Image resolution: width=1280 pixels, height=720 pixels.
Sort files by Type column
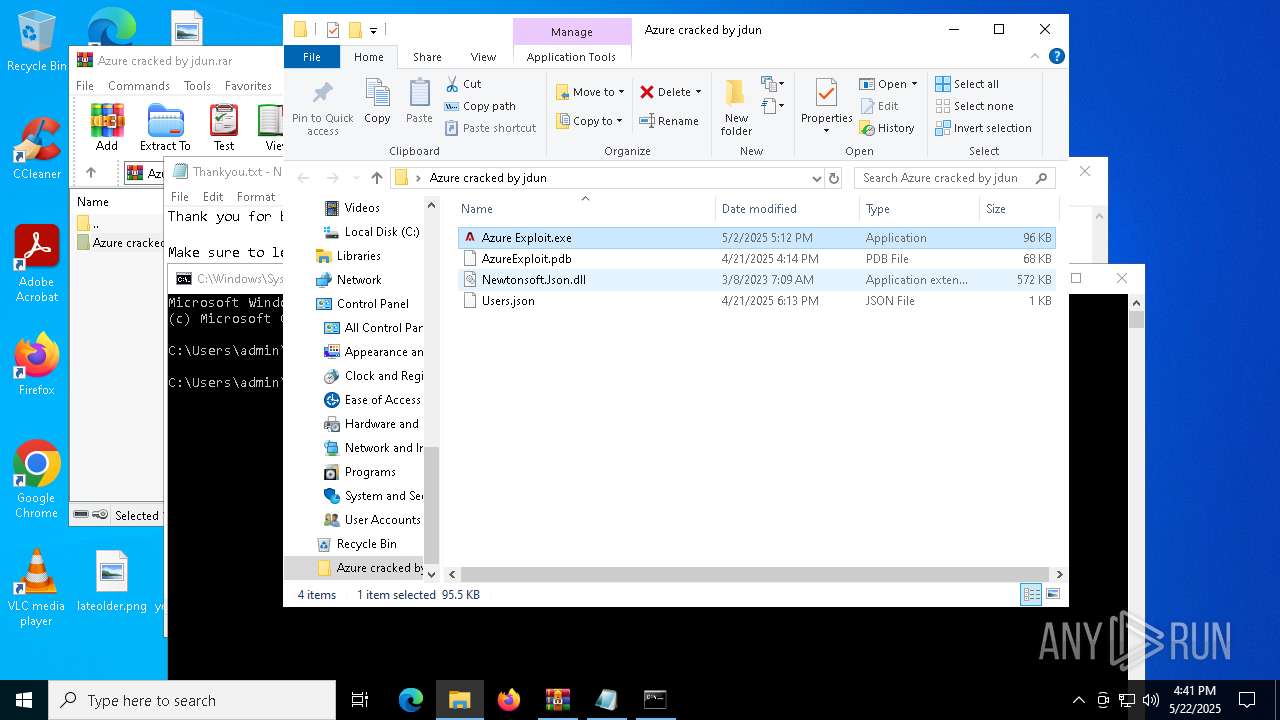pyautogui.click(x=919, y=209)
